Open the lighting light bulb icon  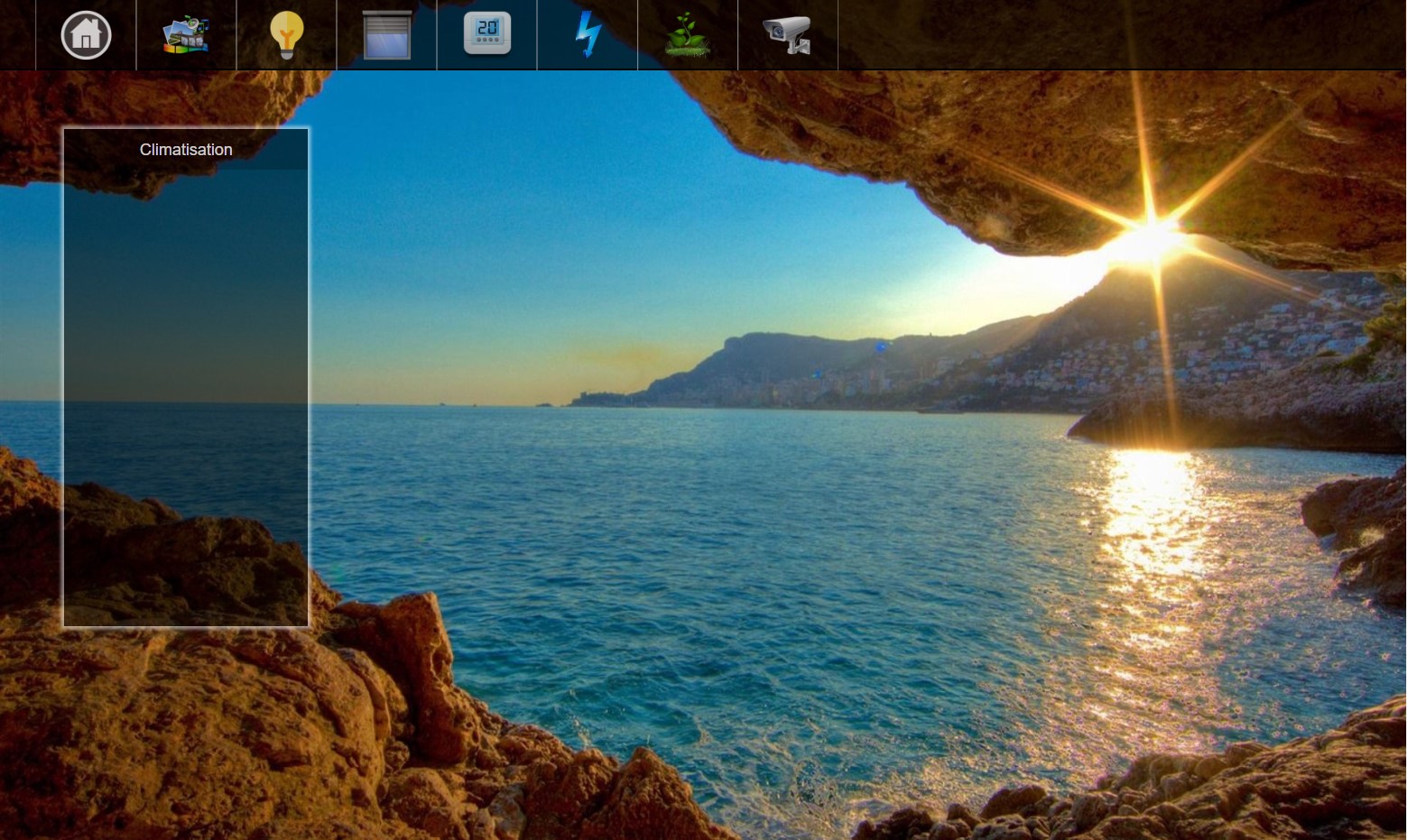tap(286, 35)
